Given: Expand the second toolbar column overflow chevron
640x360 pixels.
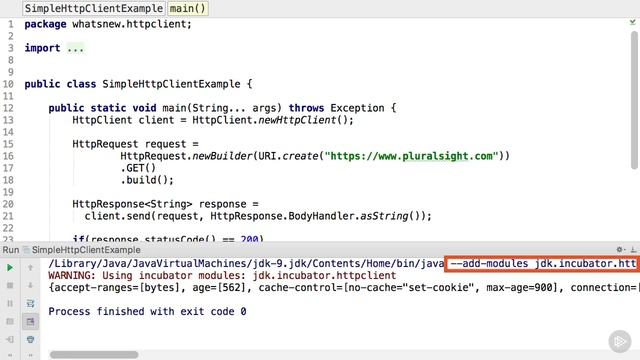Looking at the screenshot, I should [x=30, y=355].
